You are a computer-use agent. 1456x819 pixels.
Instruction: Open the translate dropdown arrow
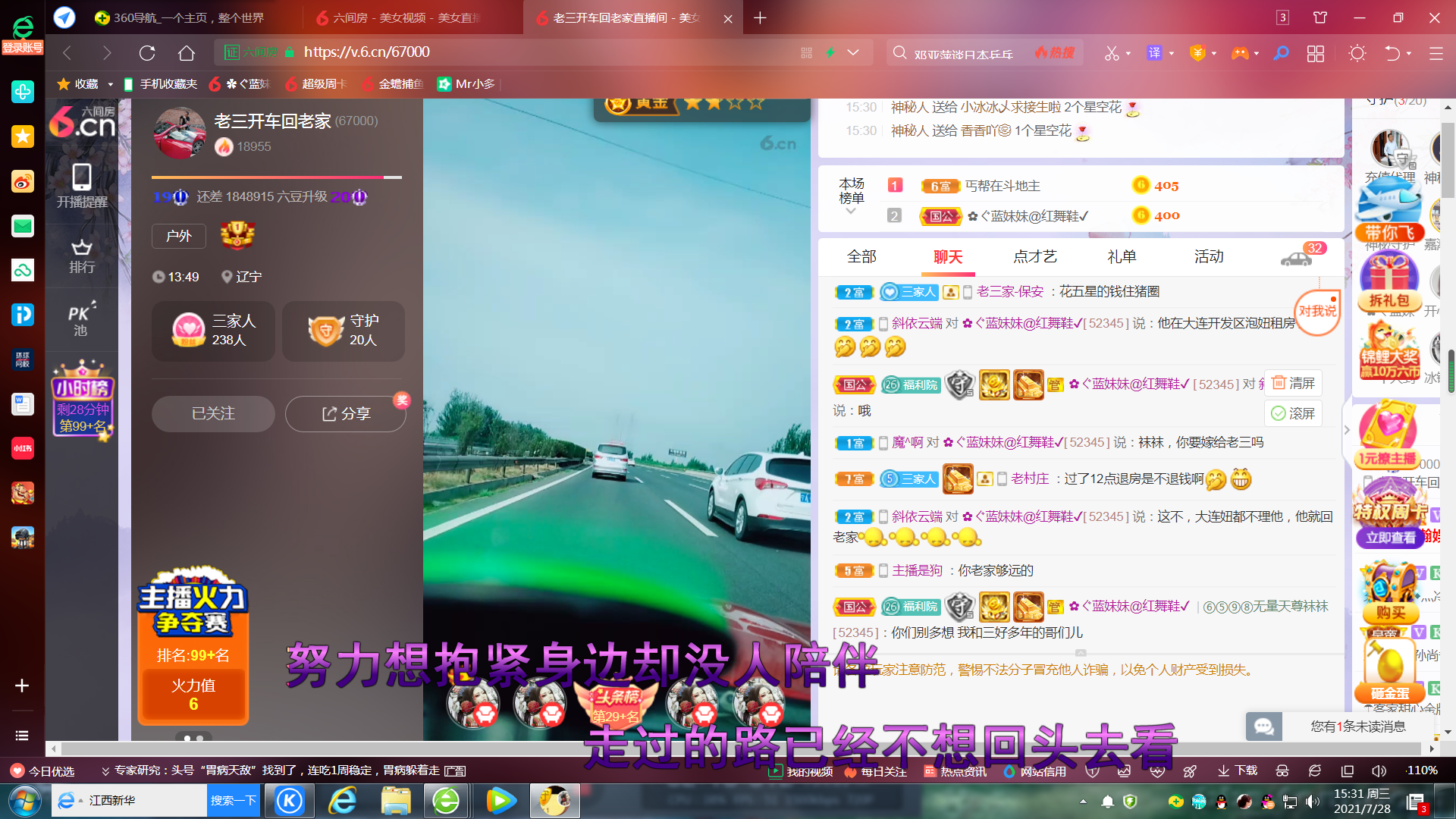coord(1172,53)
